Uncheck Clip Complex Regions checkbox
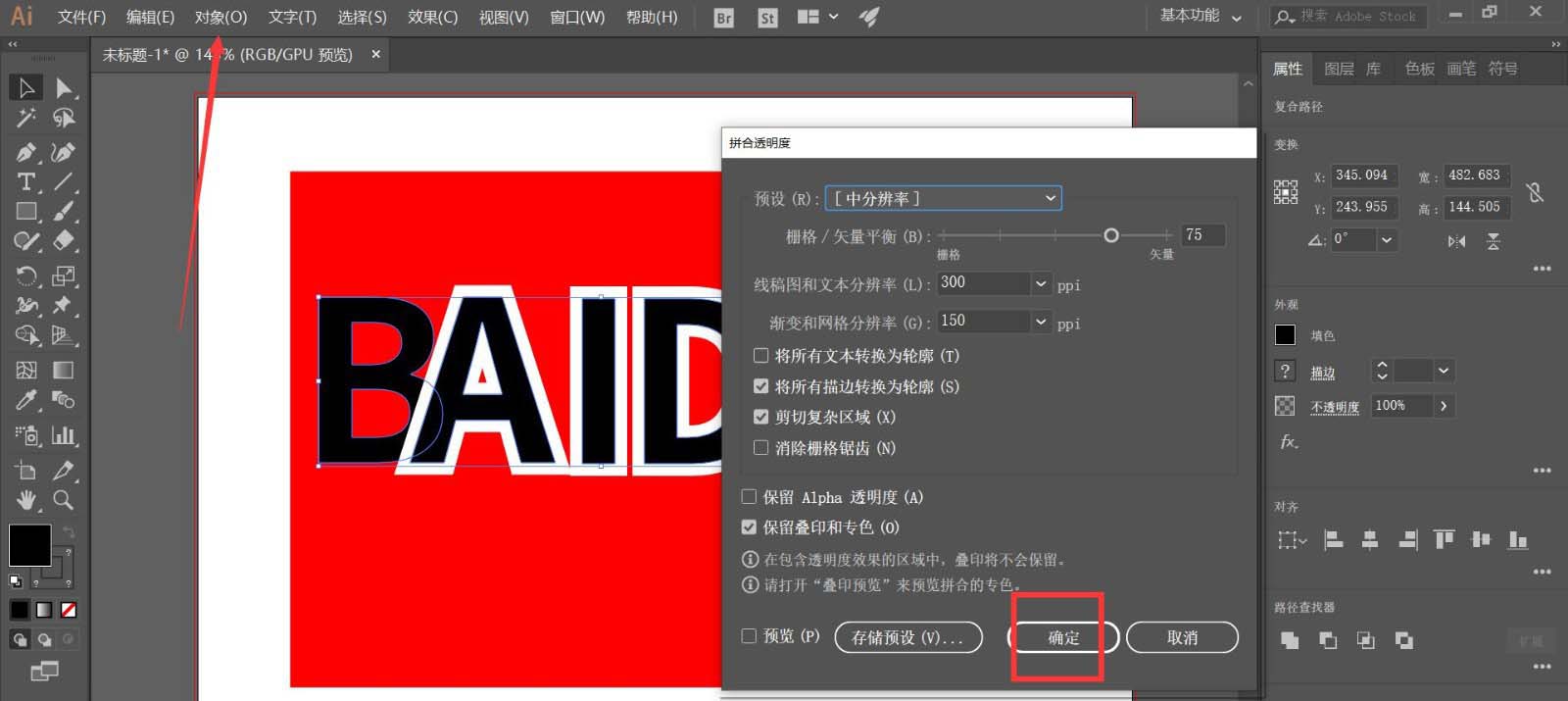Image resolution: width=1568 pixels, height=701 pixels. coord(760,417)
